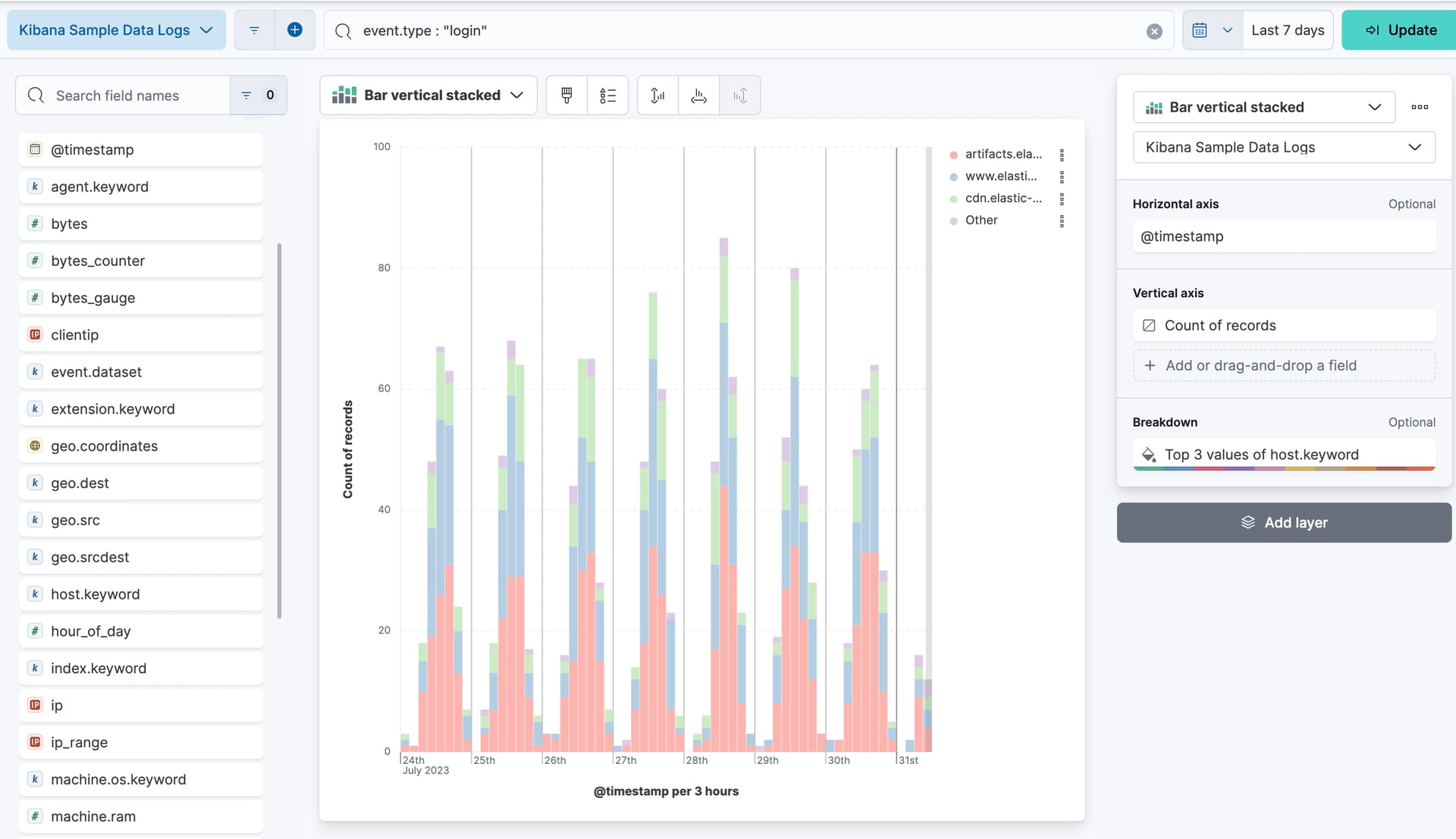Open breakdown Top 3 values color palette

click(1150, 455)
